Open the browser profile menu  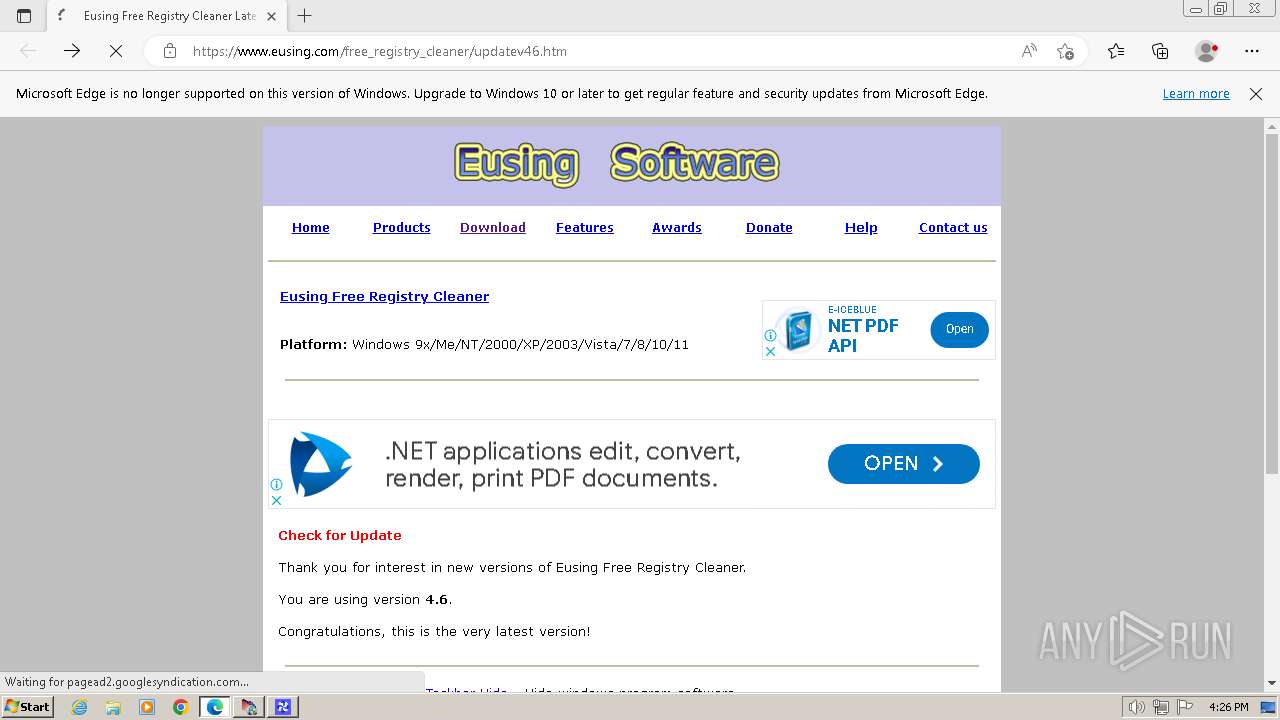tap(1206, 51)
